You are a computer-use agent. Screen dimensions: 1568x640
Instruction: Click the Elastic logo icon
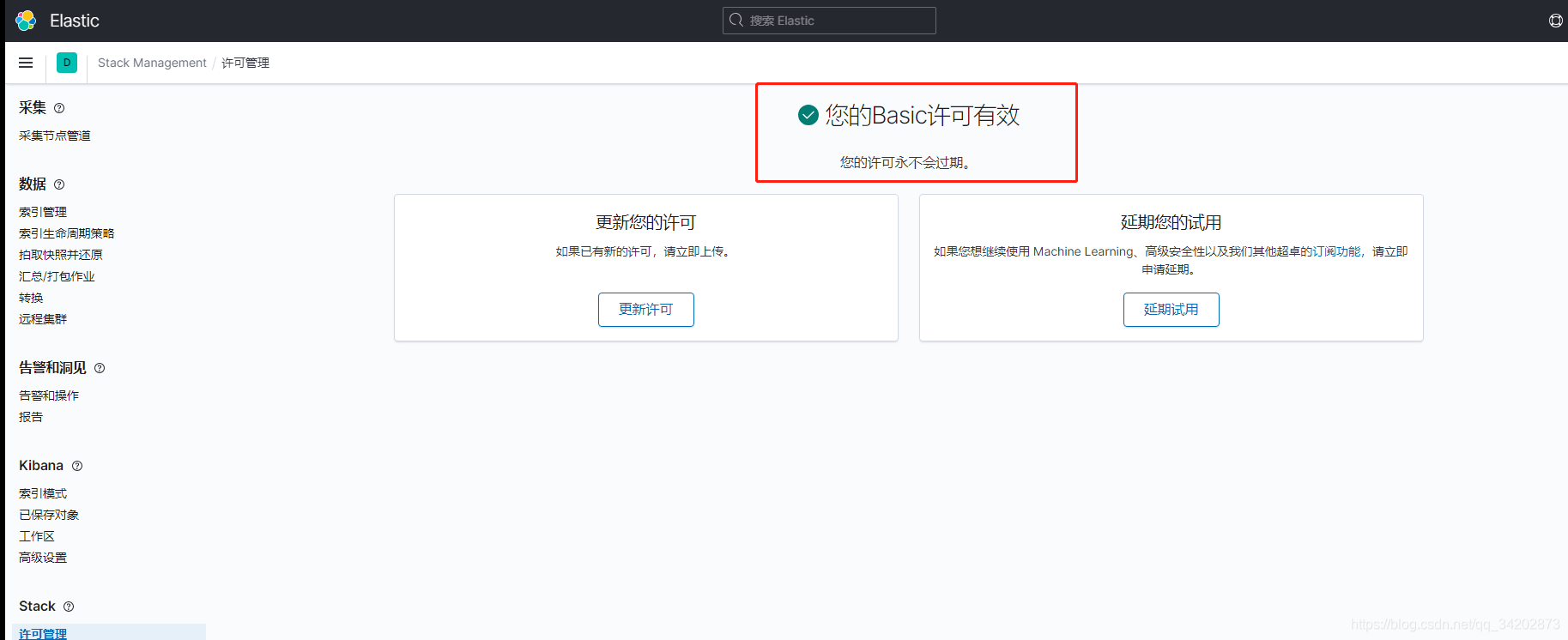click(26, 21)
